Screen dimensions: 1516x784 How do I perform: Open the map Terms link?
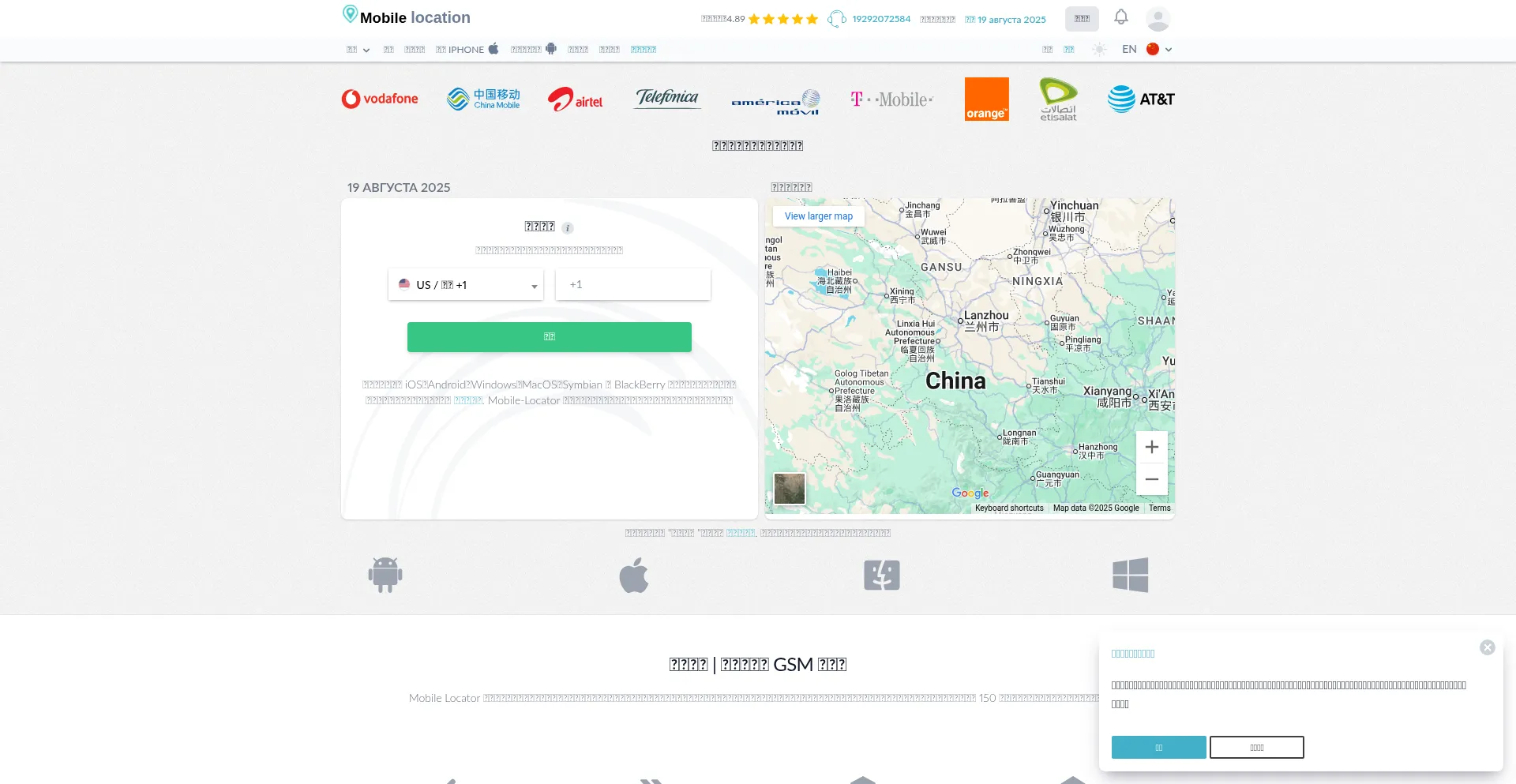pos(1160,508)
